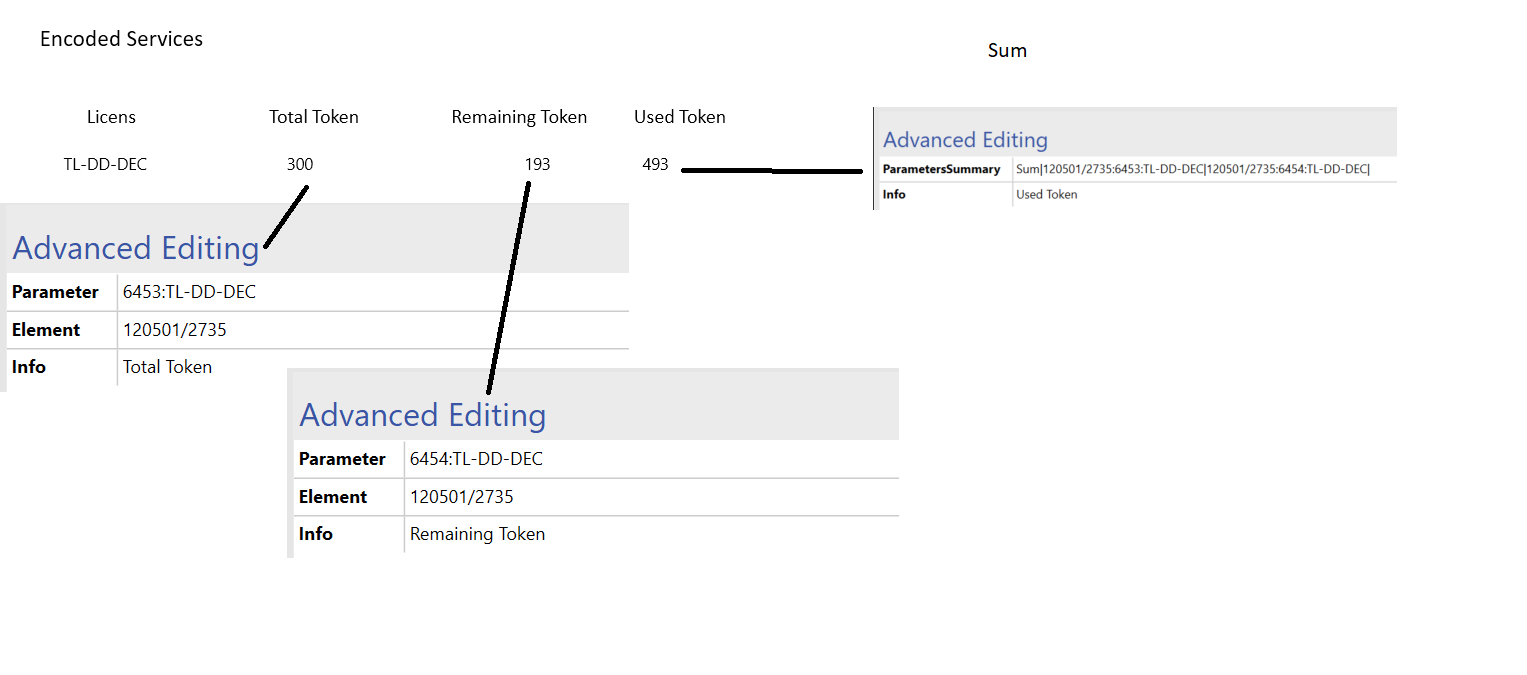The image size is (1527, 675).
Task: Click the remaining token value 193
Action: [538, 164]
